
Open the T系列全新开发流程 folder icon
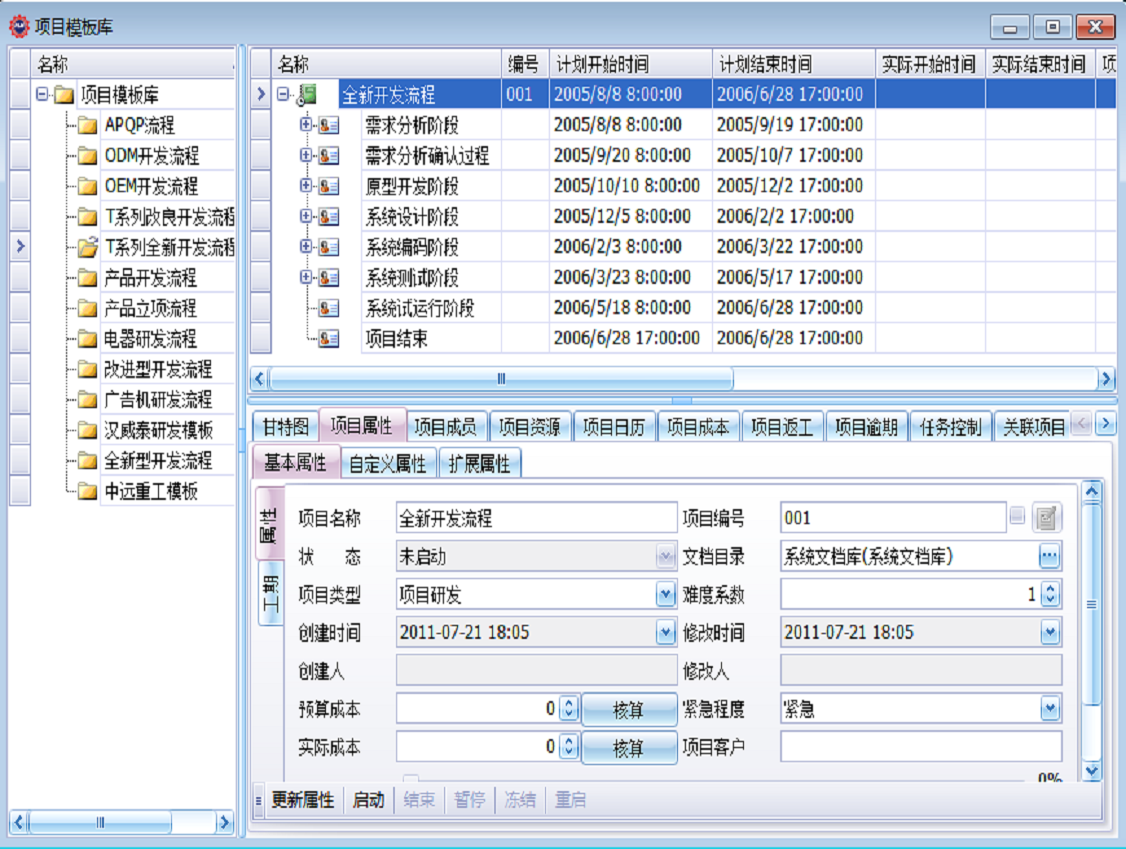(x=88, y=247)
